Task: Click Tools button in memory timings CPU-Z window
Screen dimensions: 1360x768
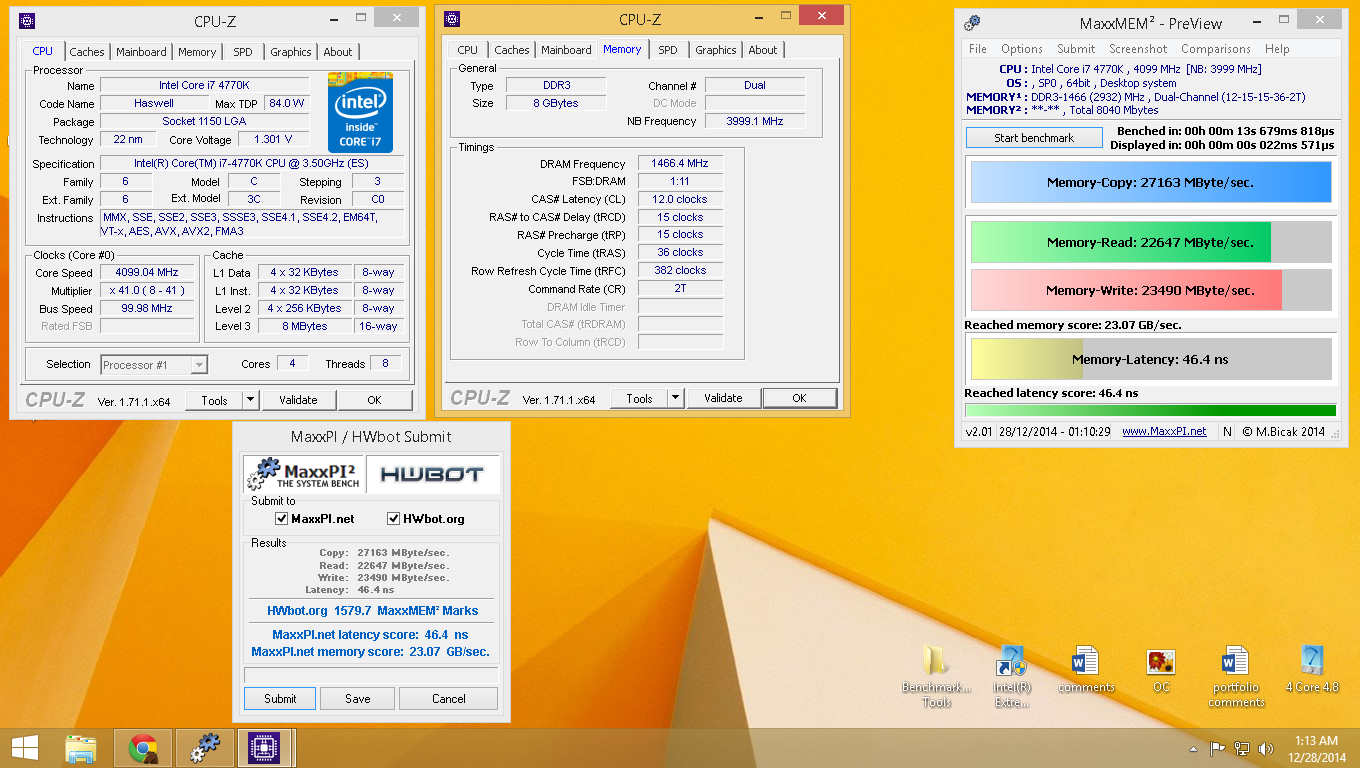Action: 639,398
